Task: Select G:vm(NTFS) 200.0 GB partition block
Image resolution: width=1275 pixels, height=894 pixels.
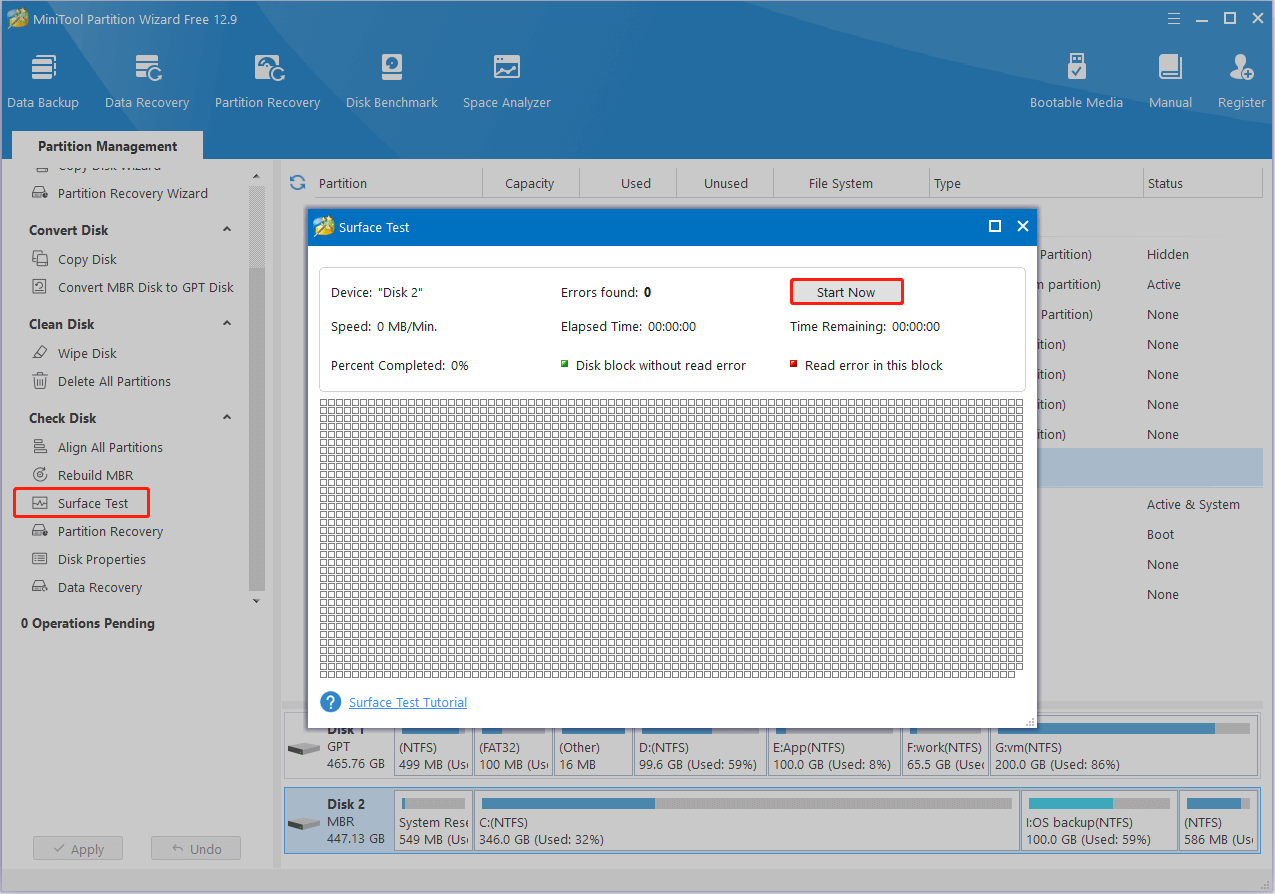Action: (x=1124, y=747)
